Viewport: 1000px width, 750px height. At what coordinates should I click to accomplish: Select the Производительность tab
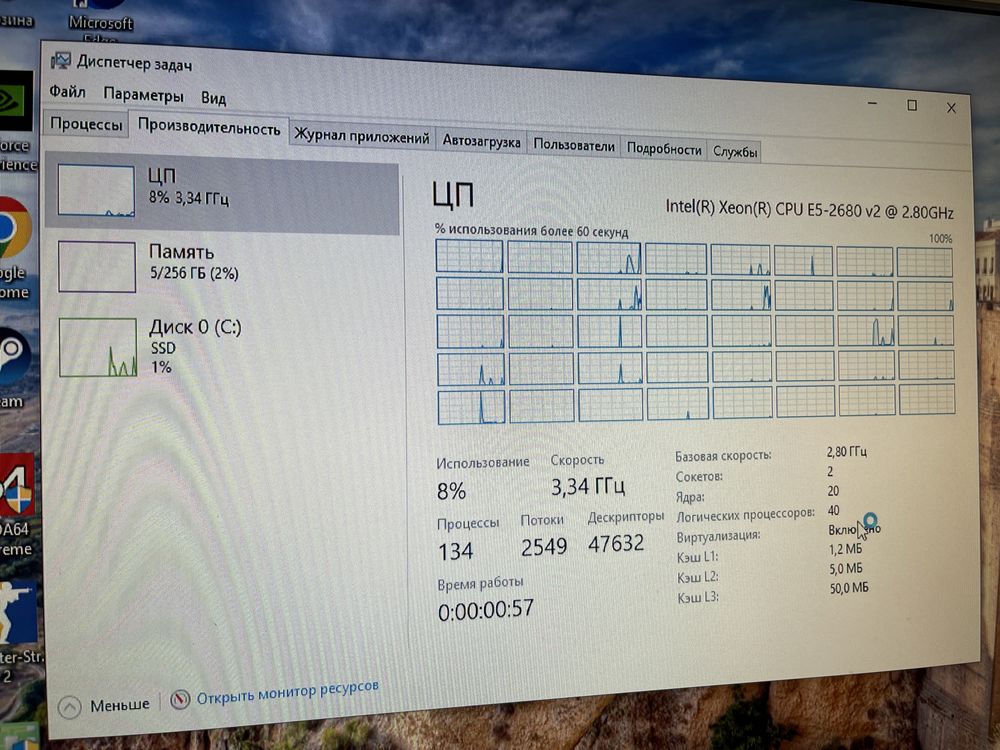(x=209, y=127)
